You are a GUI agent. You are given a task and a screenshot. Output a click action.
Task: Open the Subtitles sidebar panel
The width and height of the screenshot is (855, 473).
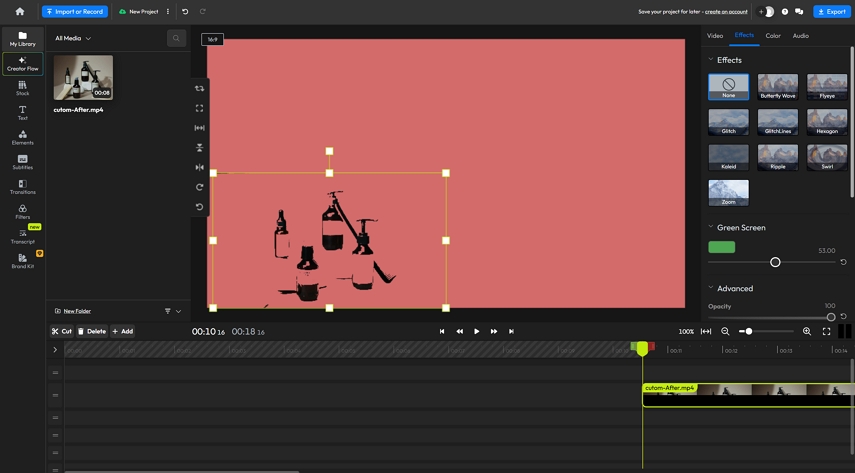pos(22,162)
